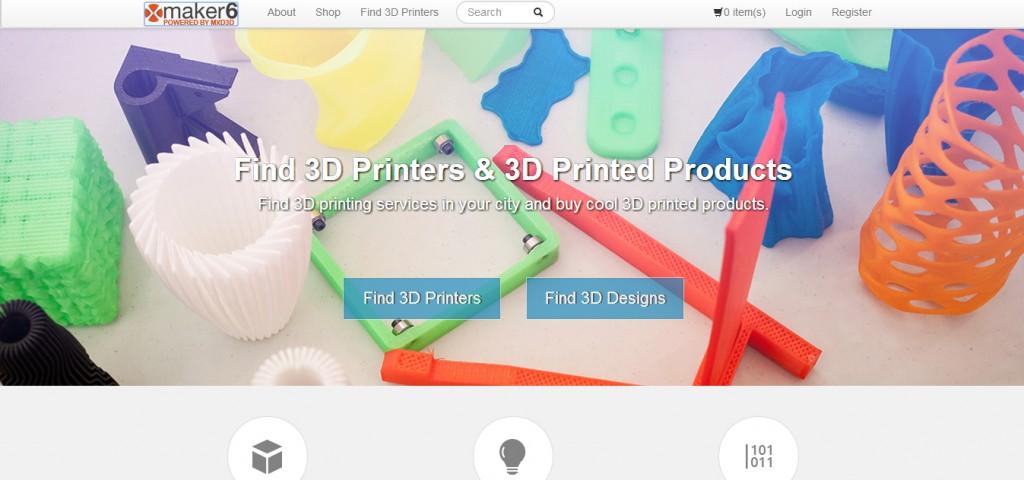The height and width of the screenshot is (480, 1024).
Task: Click the blue Find 3D Designs button
Action: click(605, 298)
